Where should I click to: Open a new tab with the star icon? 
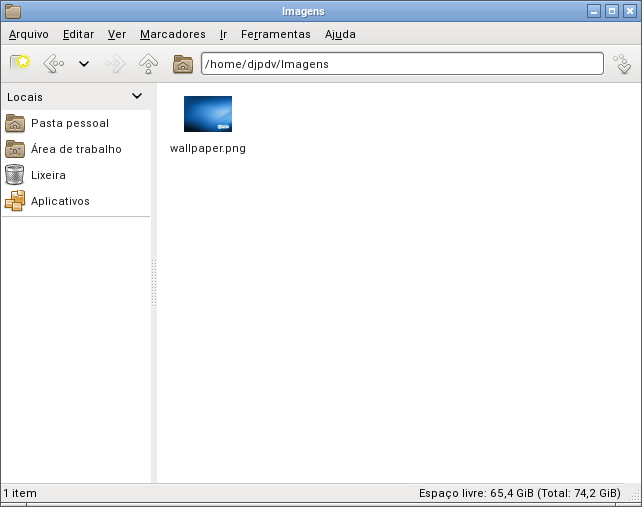pyautogui.click(x=20, y=63)
